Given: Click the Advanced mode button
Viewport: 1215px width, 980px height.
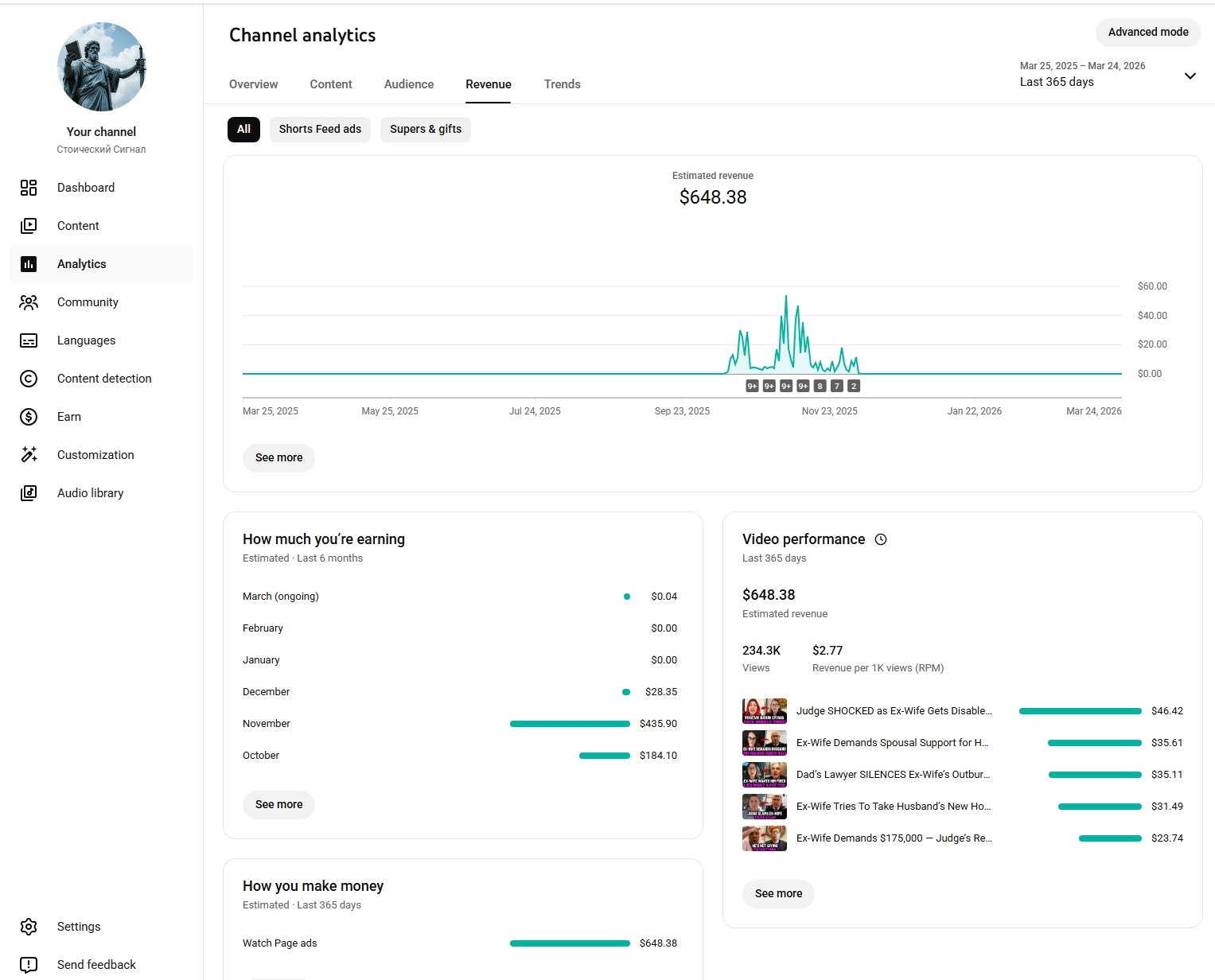Looking at the screenshot, I should [1148, 32].
